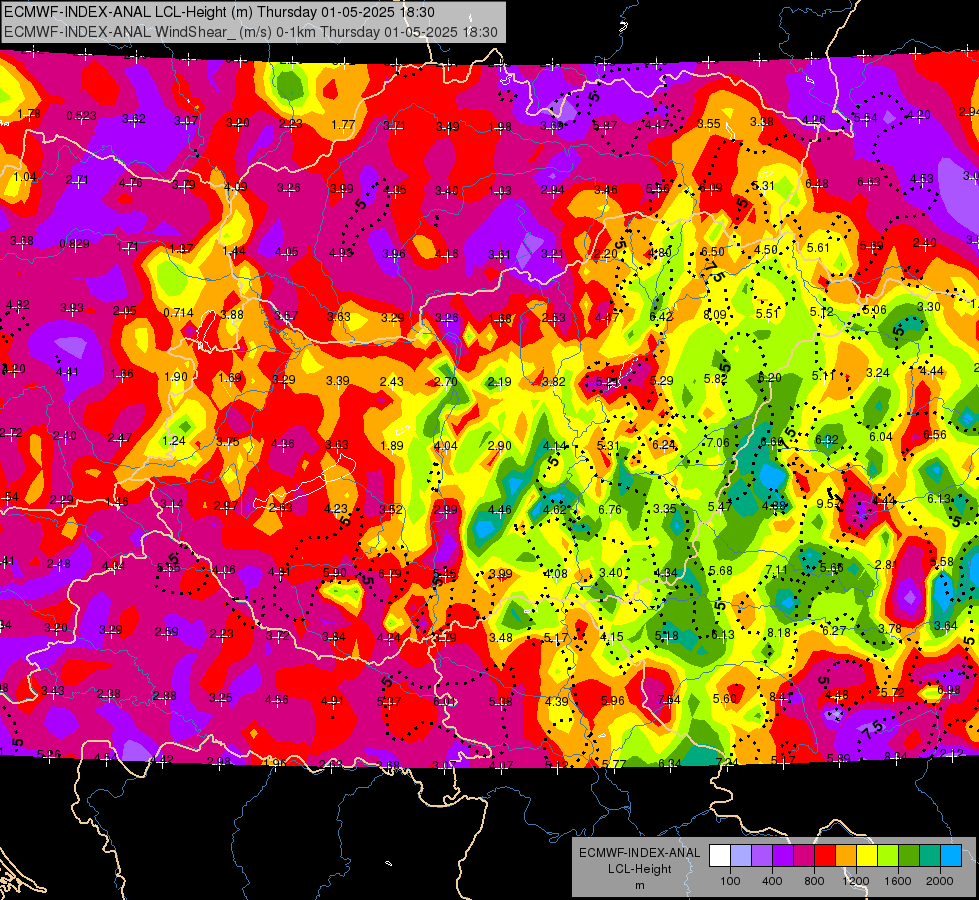Click the wind shear value 6.76

610,509
